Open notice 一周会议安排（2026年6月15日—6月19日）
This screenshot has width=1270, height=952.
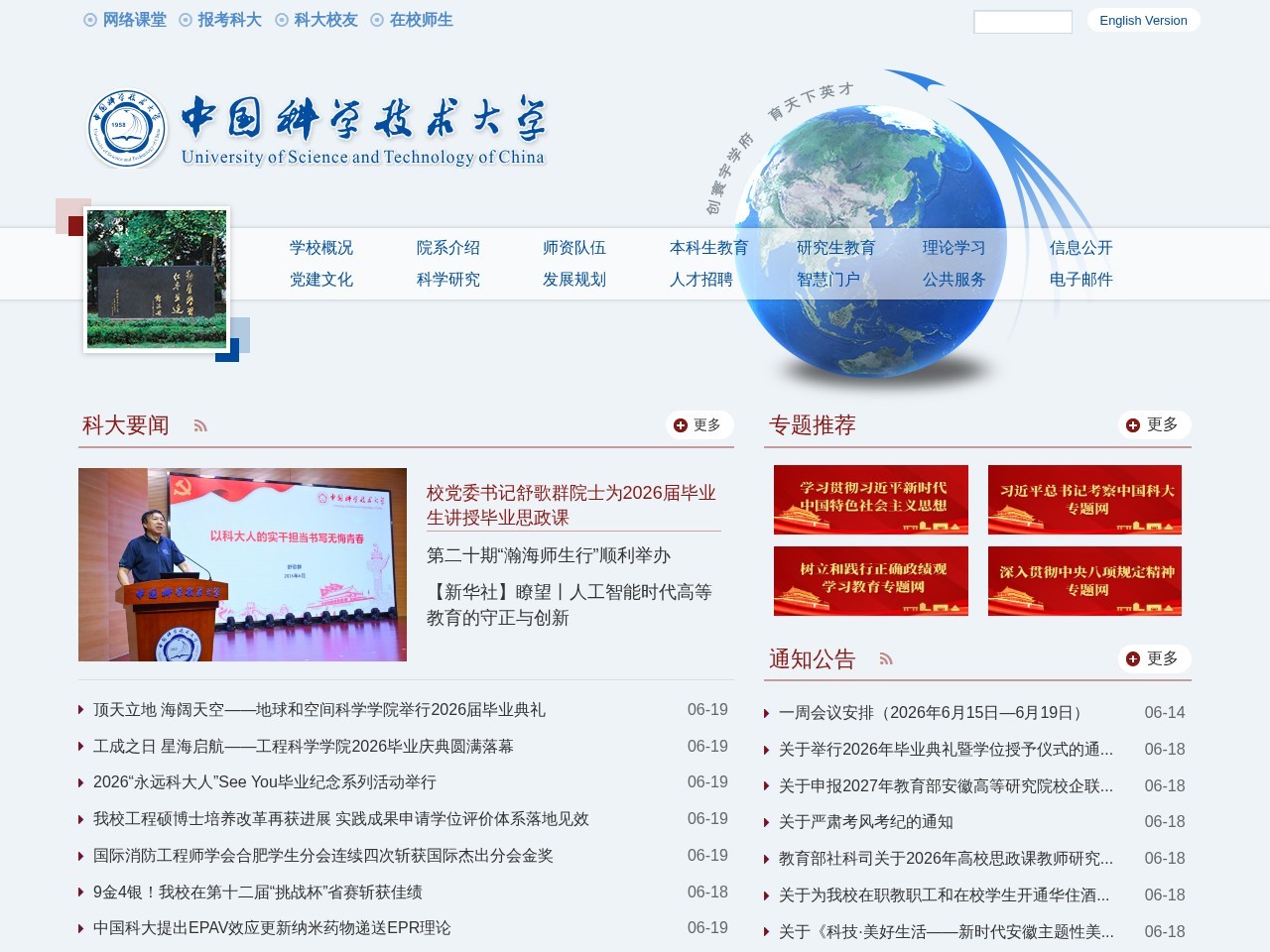(934, 713)
